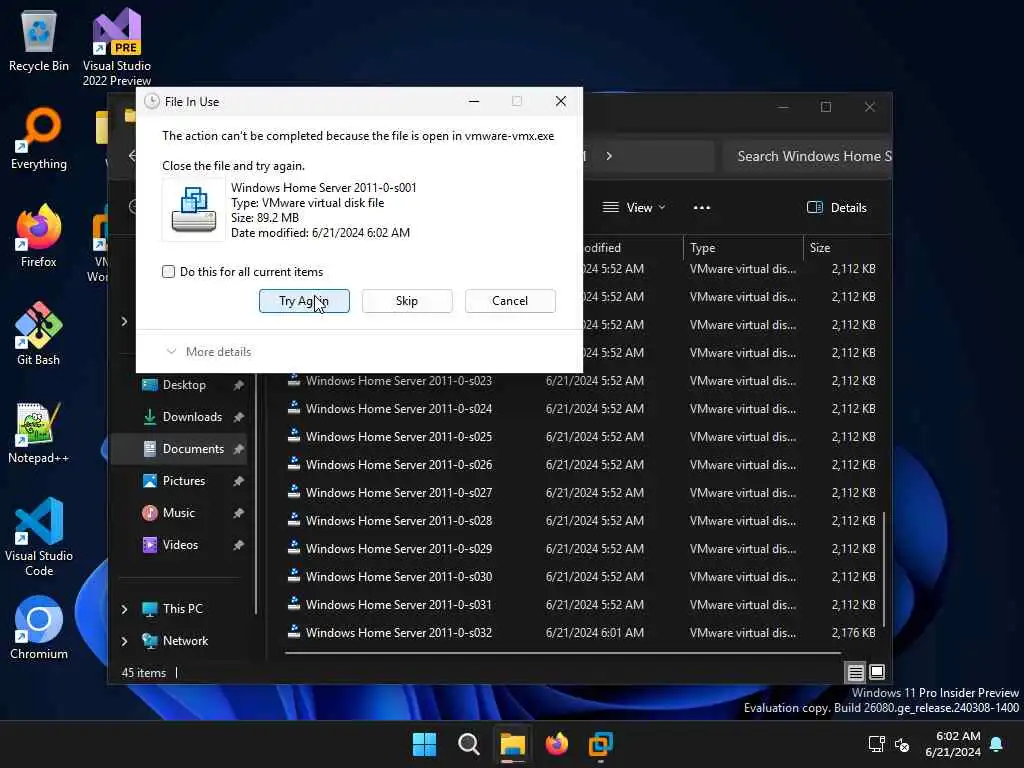Launch Notepad++ desktop shortcut
The image size is (1024, 768).
point(39,432)
